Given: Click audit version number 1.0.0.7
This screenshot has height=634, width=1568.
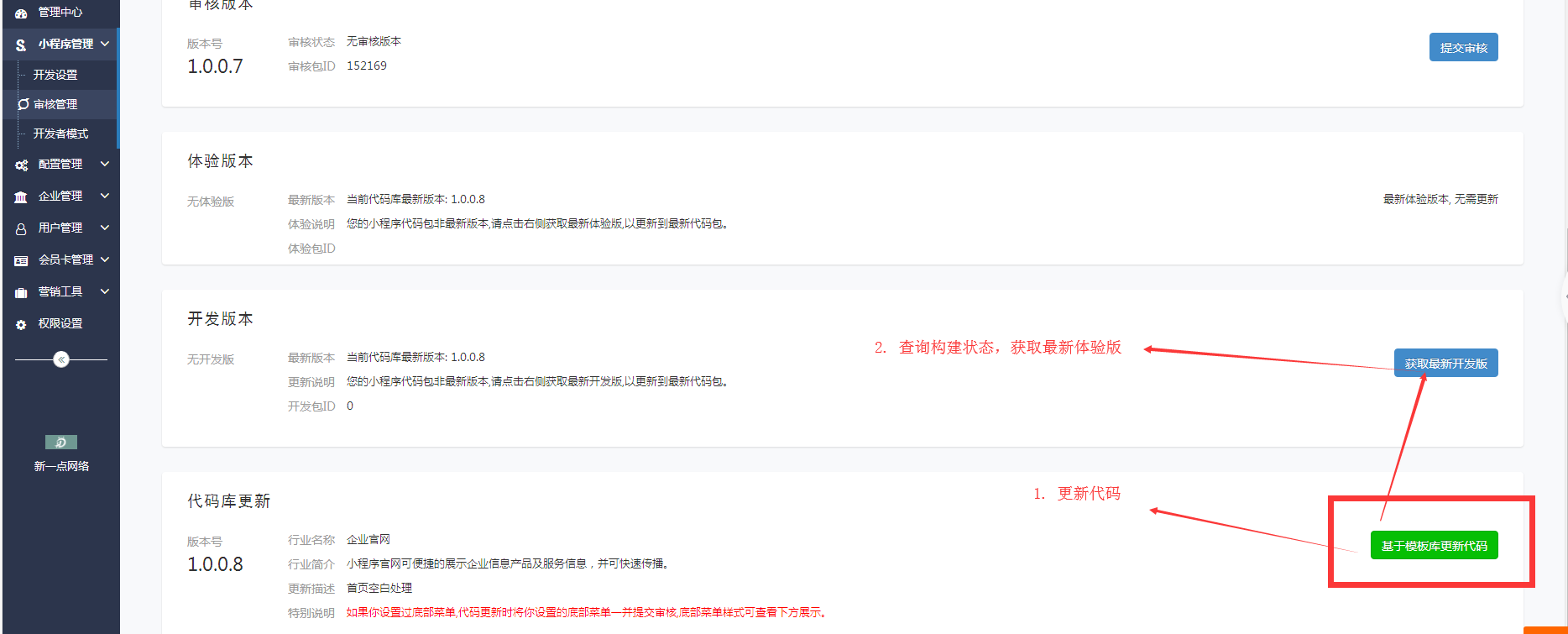Looking at the screenshot, I should [215, 66].
